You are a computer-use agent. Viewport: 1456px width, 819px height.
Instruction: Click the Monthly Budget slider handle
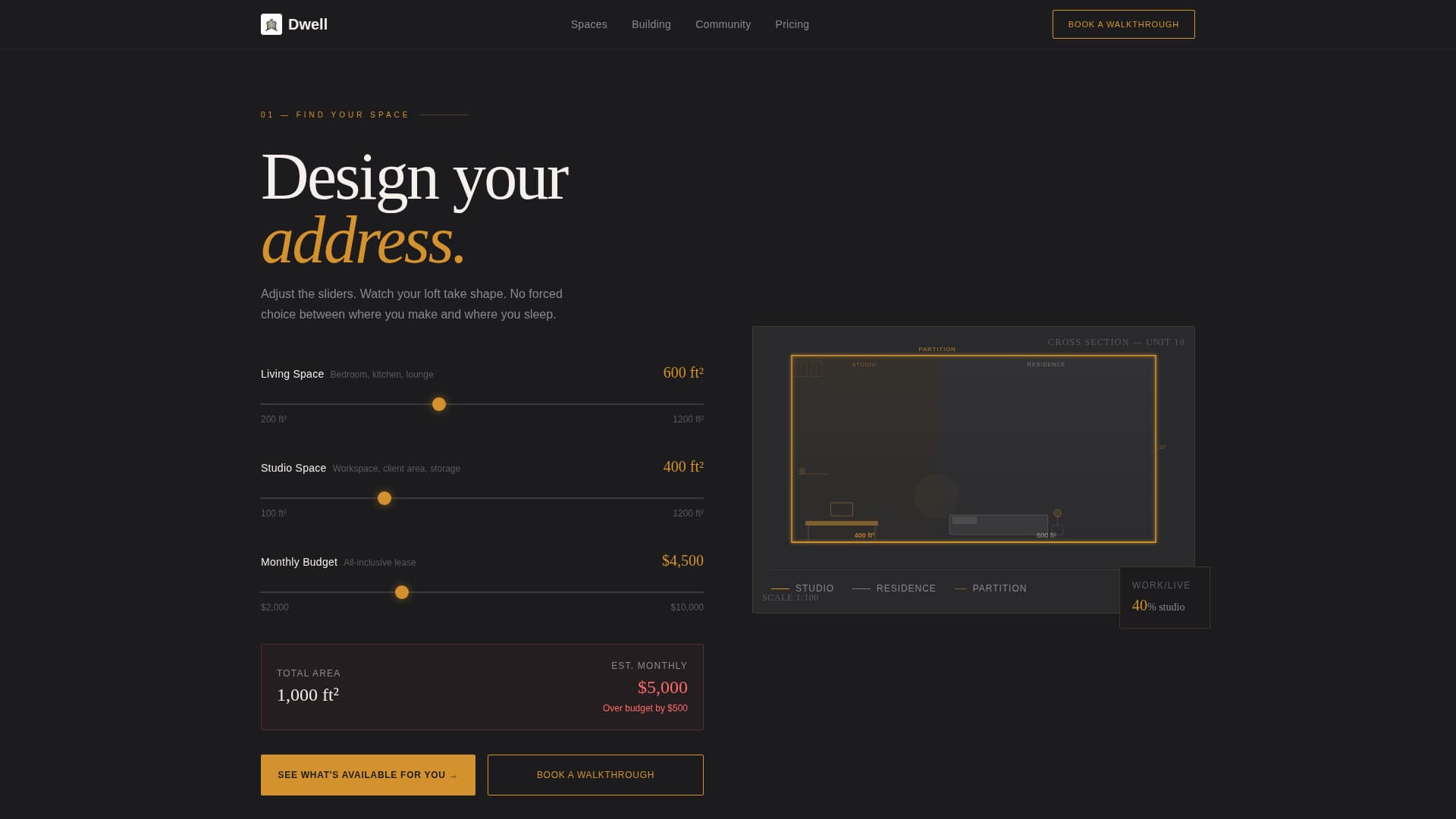click(402, 592)
